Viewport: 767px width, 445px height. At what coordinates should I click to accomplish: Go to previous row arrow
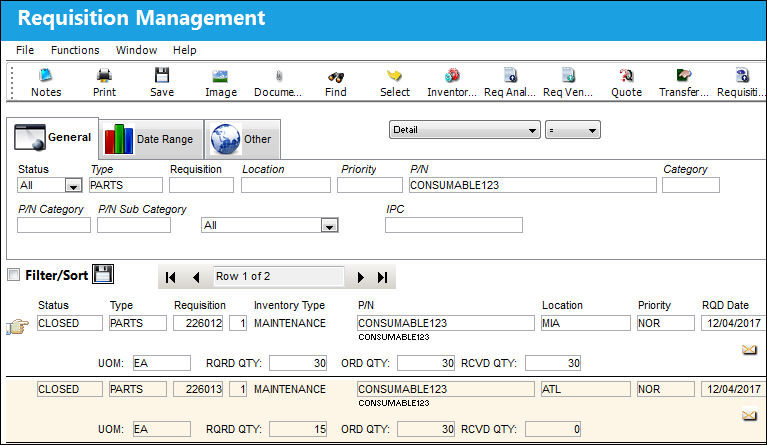(x=196, y=277)
